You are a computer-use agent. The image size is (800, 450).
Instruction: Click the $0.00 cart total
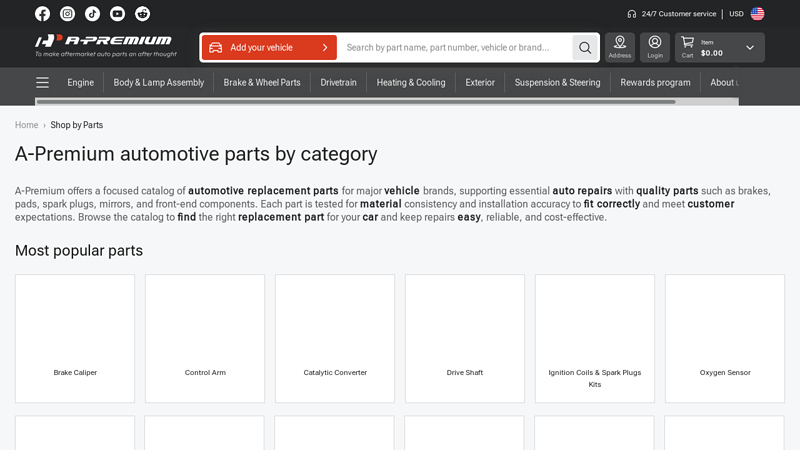[712, 53]
